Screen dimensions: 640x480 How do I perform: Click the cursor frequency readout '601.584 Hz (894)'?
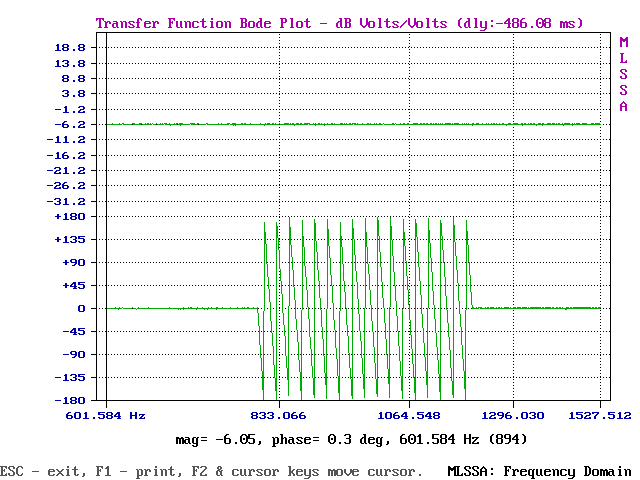(x=463, y=440)
